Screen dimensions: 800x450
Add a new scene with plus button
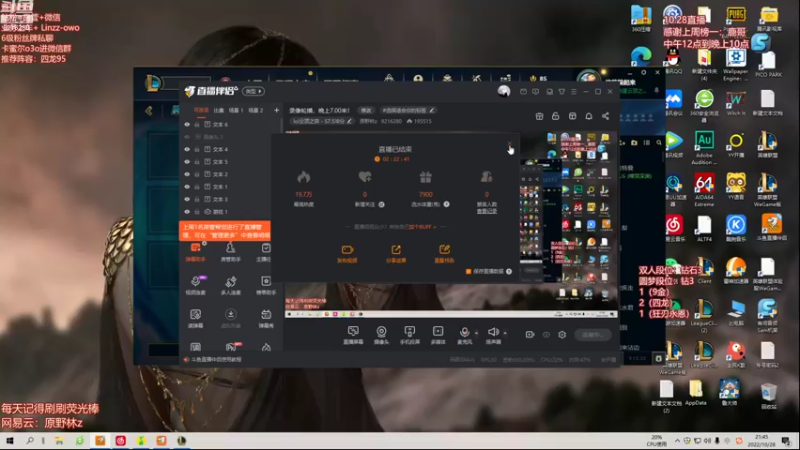point(276,110)
